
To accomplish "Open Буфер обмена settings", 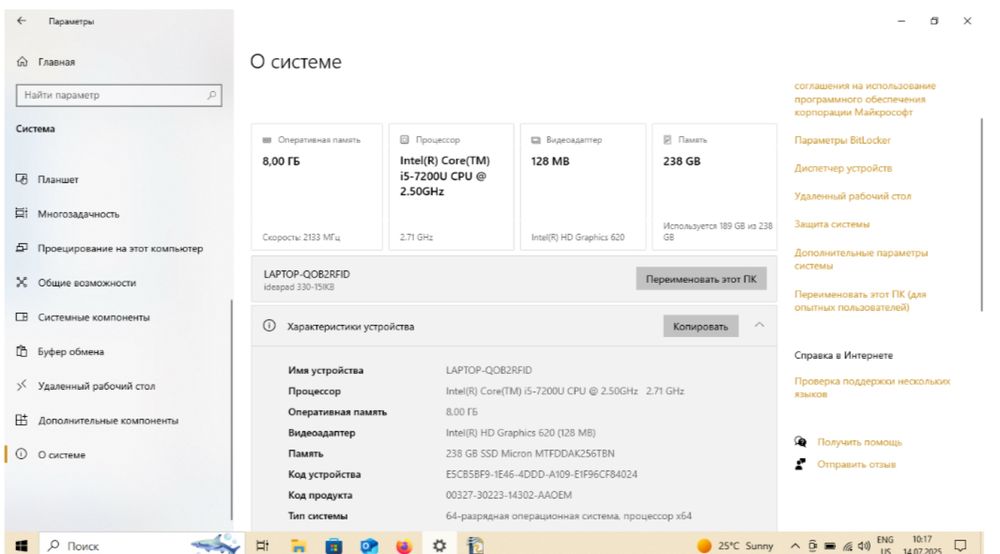I will 60,351.
